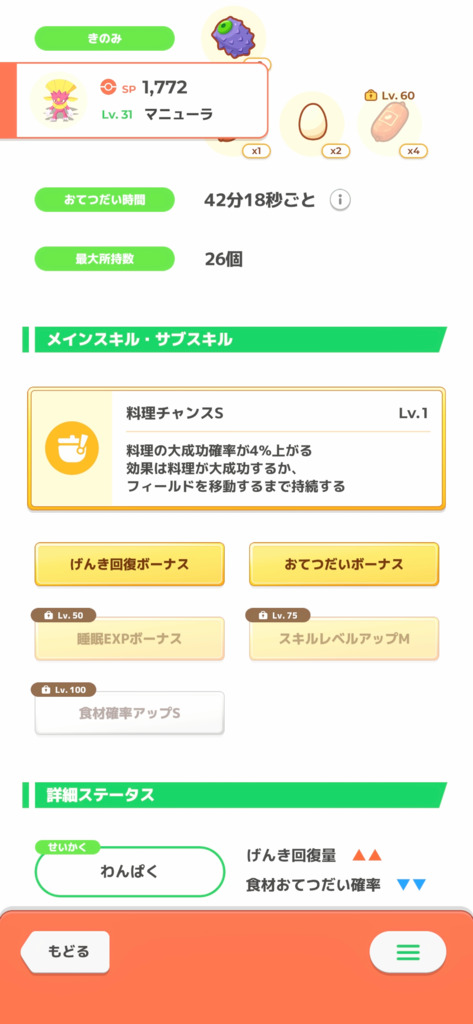Go back with もどる button
Image resolution: width=473 pixels, height=1024 pixels.
click(x=65, y=952)
